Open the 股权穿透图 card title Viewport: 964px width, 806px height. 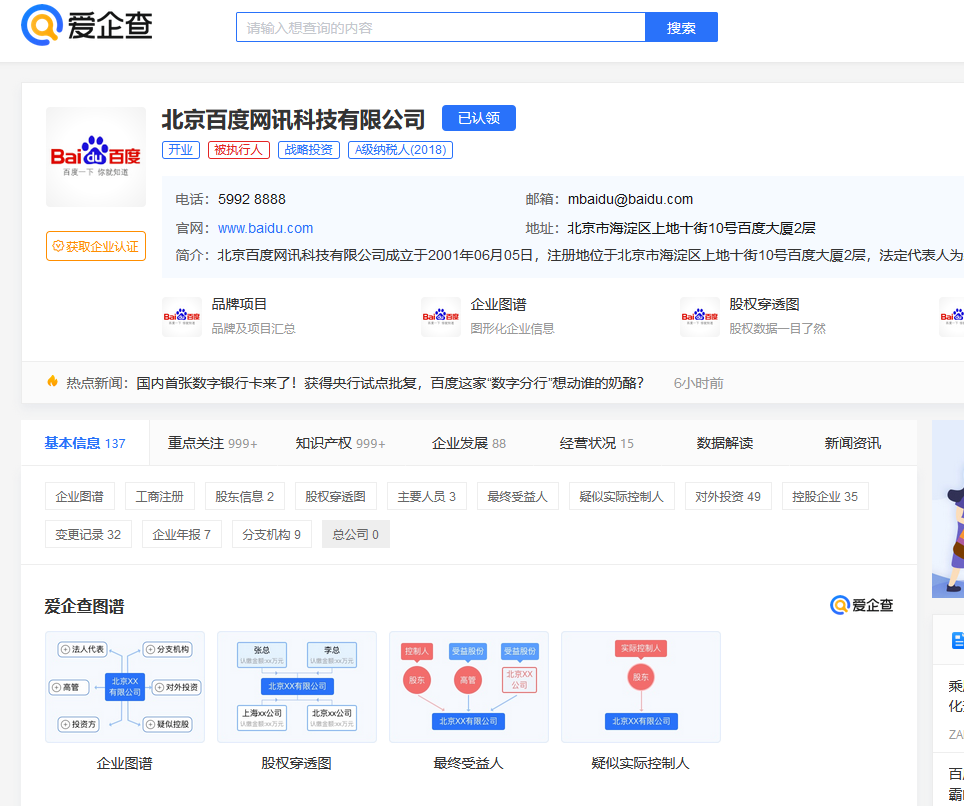pyautogui.click(x=764, y=304)
